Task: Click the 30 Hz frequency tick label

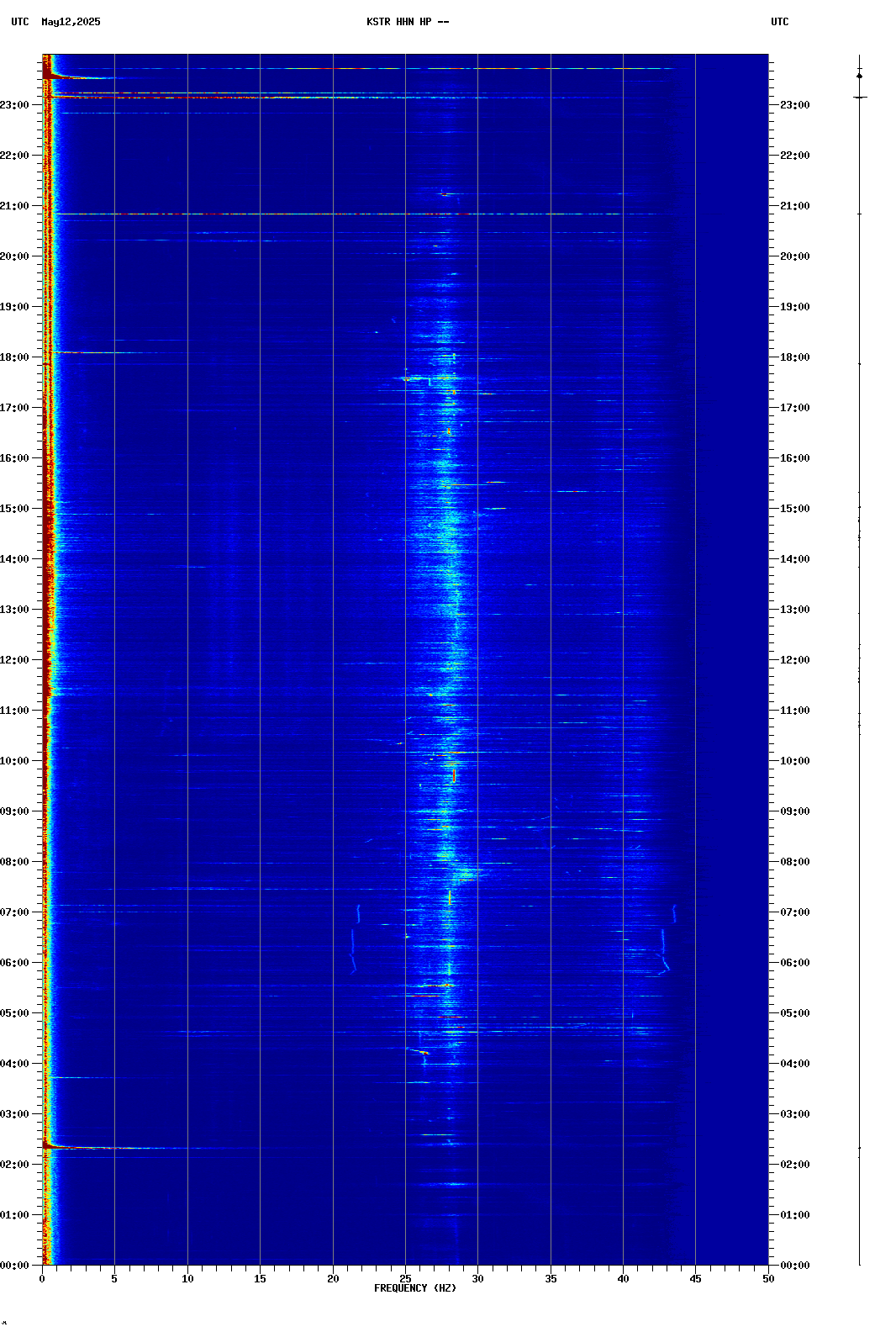Action: [x=477, y=1279]
